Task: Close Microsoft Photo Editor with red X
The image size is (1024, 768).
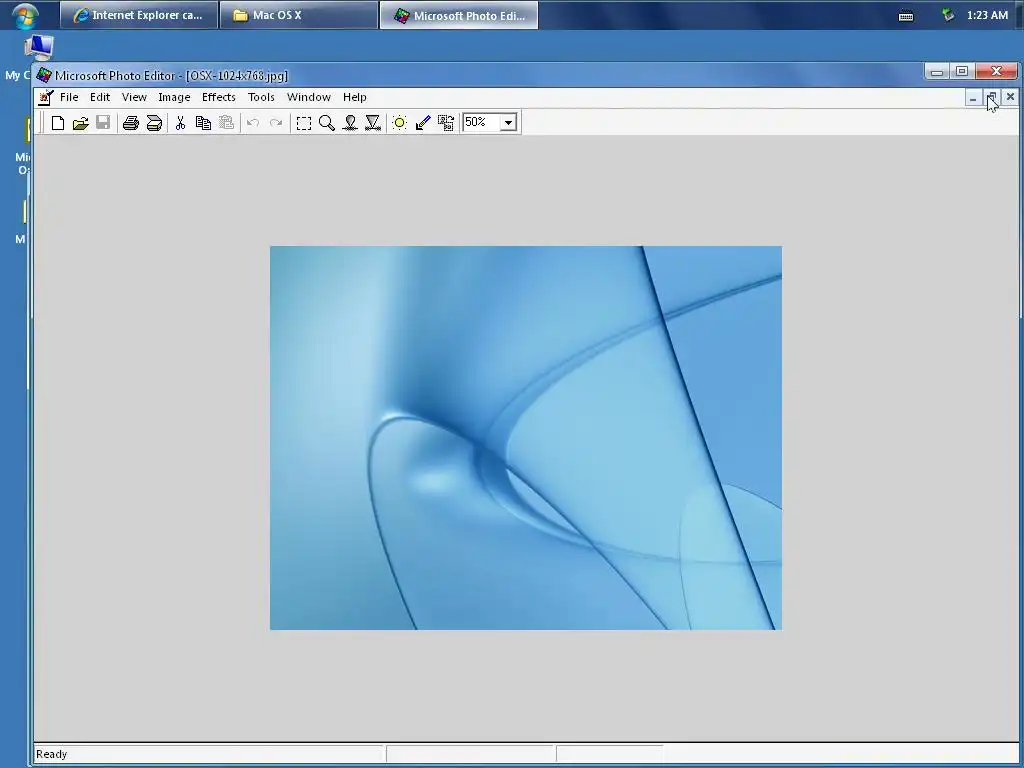Action: tap(996, 71)
